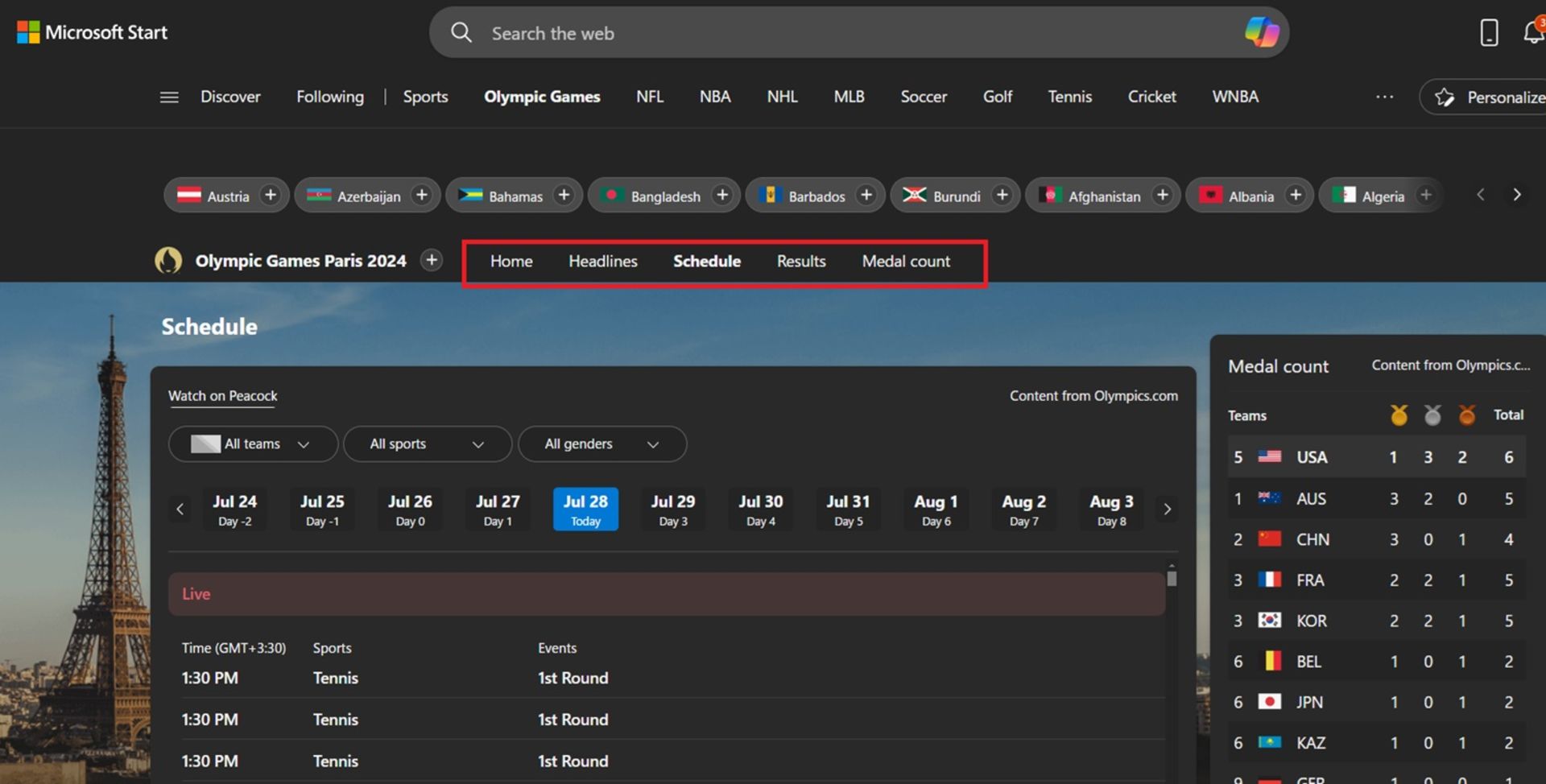Add Algeria with its plus icon
Screen dimensions: 1546x784
pos(1425,195)
